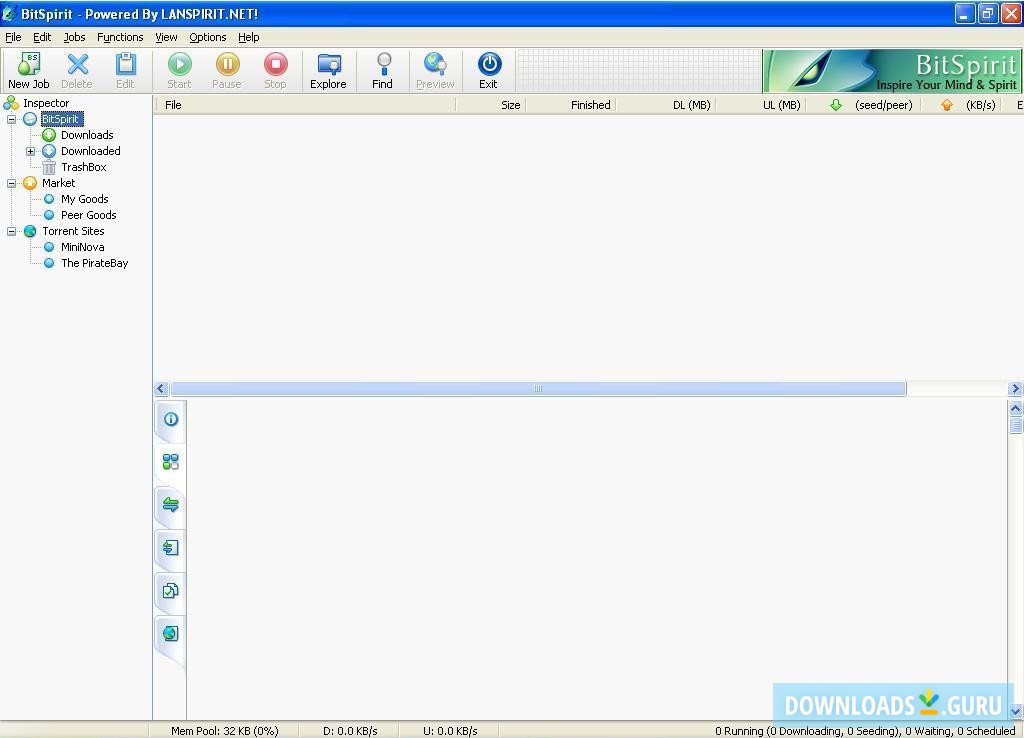This screenshot has height=738, width=1024.
Task: Open the globe tab in detail pane
Action: tap(171, 634)
